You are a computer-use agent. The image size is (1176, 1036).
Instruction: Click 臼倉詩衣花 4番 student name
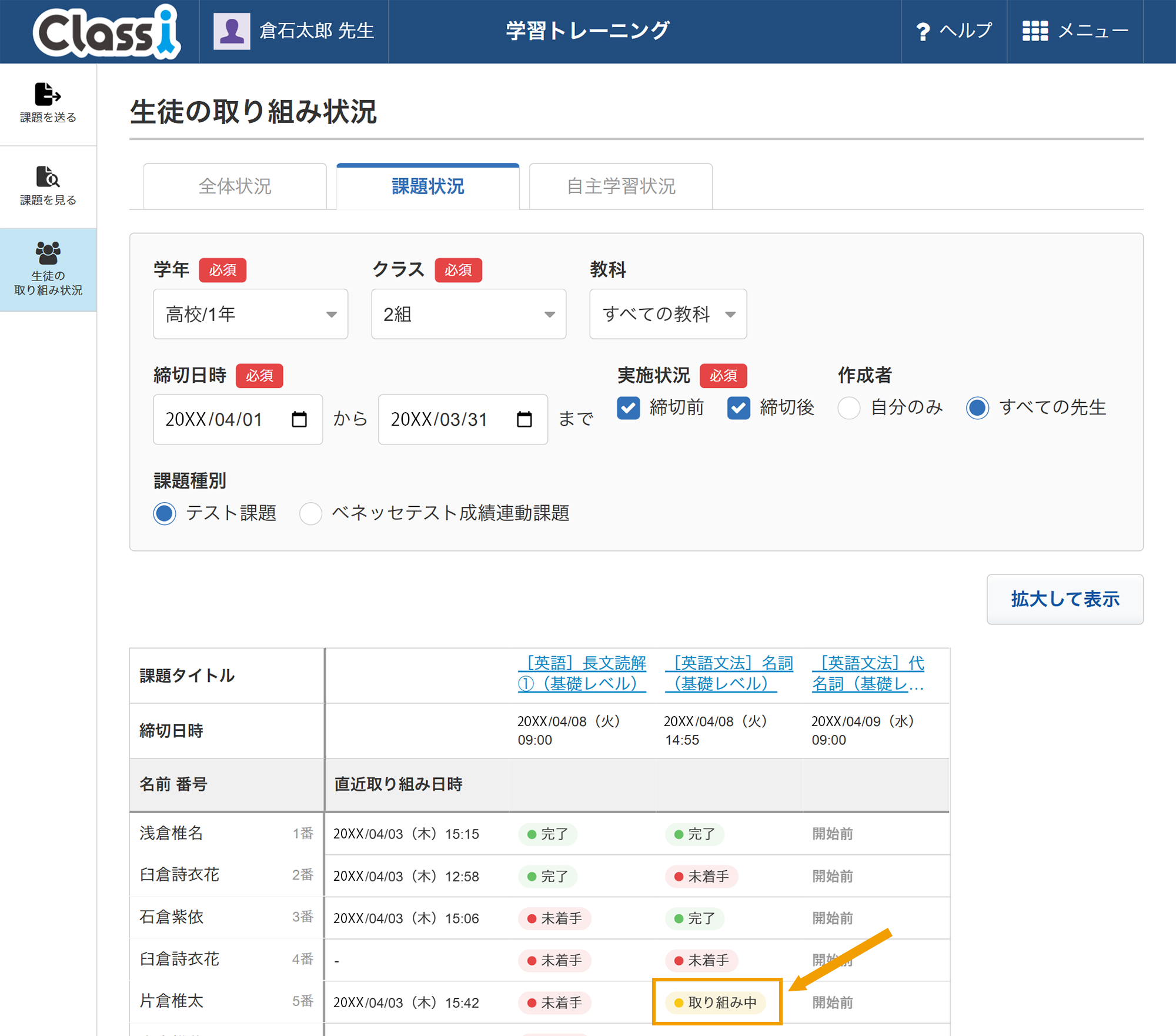pos(179,959)
